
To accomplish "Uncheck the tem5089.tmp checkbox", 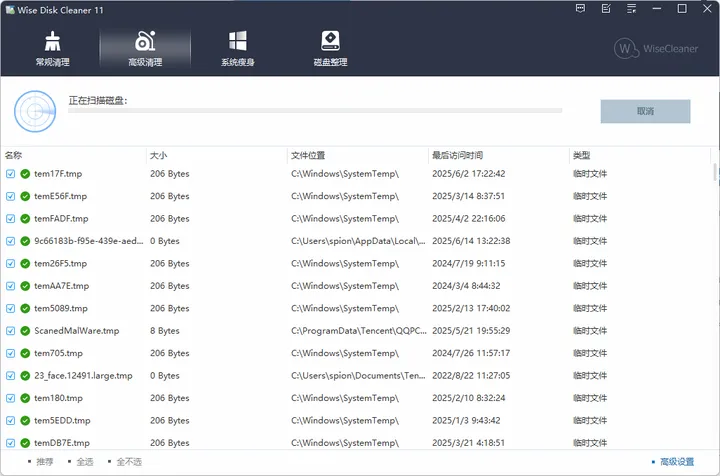I will (11, 308).
